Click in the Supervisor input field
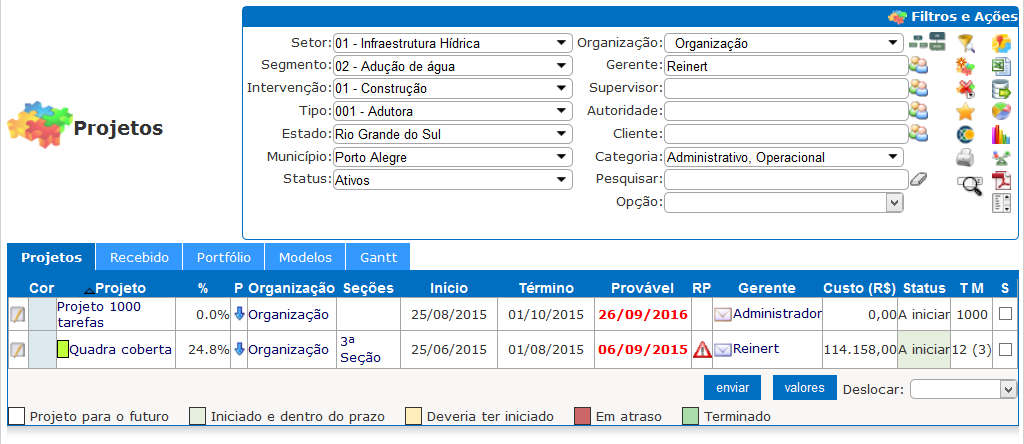This screenshot has height=444, width=1024. [786, 89]
